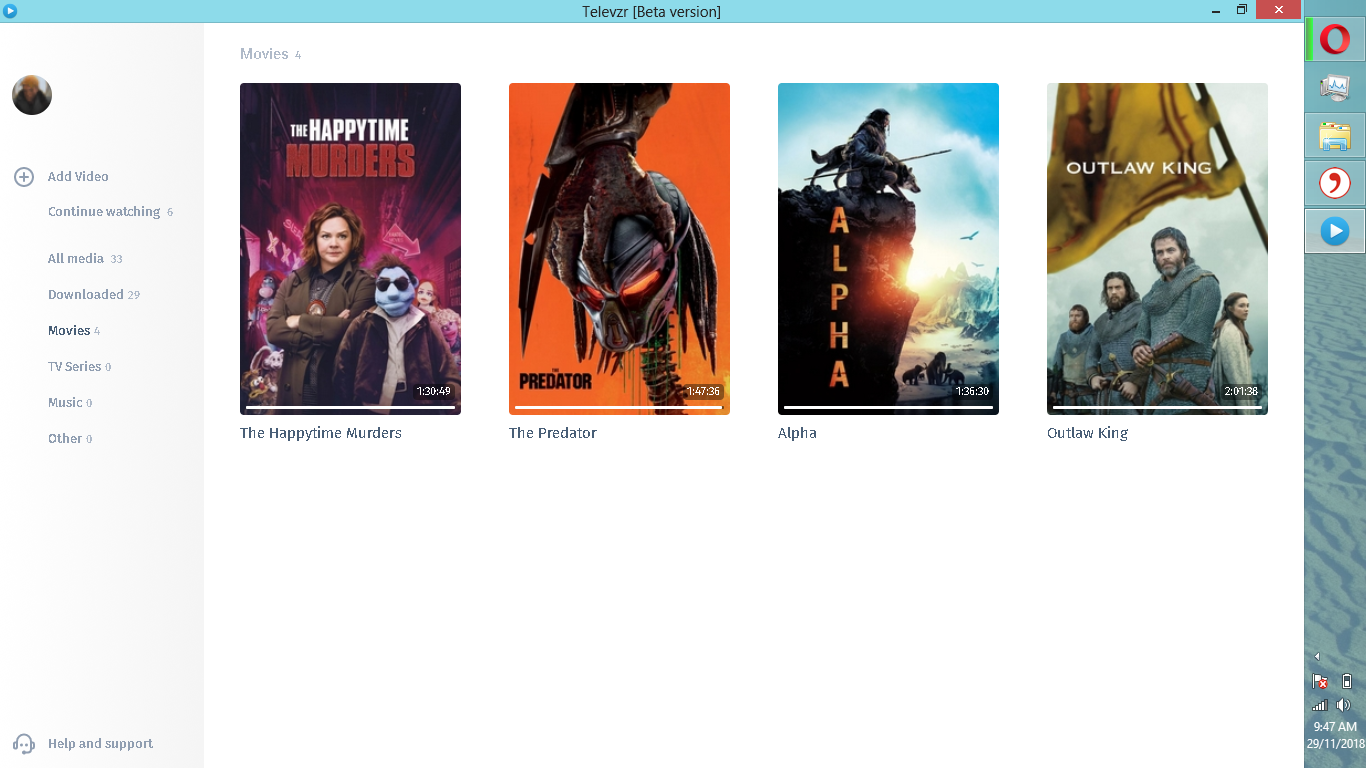Select Movies in the sidebar
This screenshot has width=1366, height=768.
coord(69,331)
